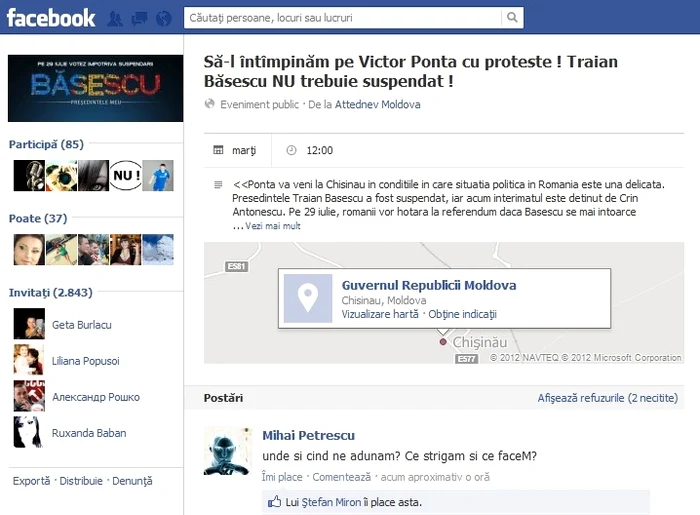
Task: Click Liliana Popusoi's profile picture
Action: point(29,360)
